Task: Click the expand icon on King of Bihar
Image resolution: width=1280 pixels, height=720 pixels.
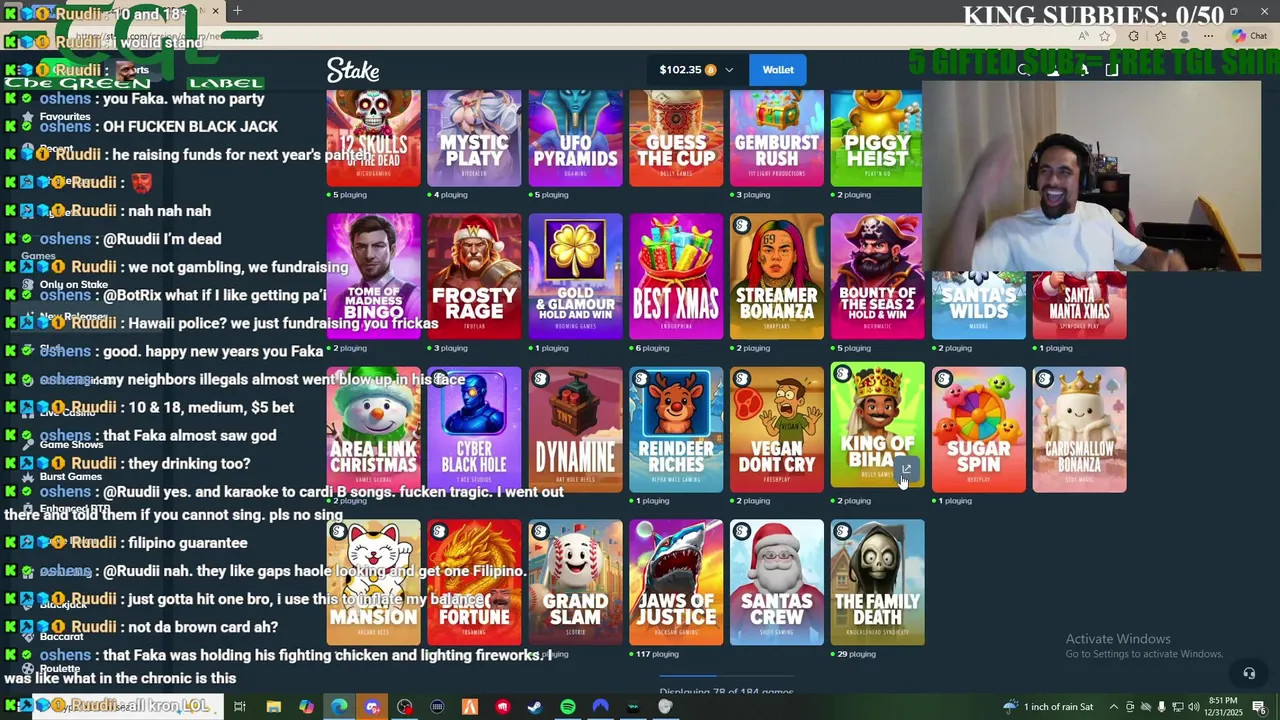Action: click(906, 469)
